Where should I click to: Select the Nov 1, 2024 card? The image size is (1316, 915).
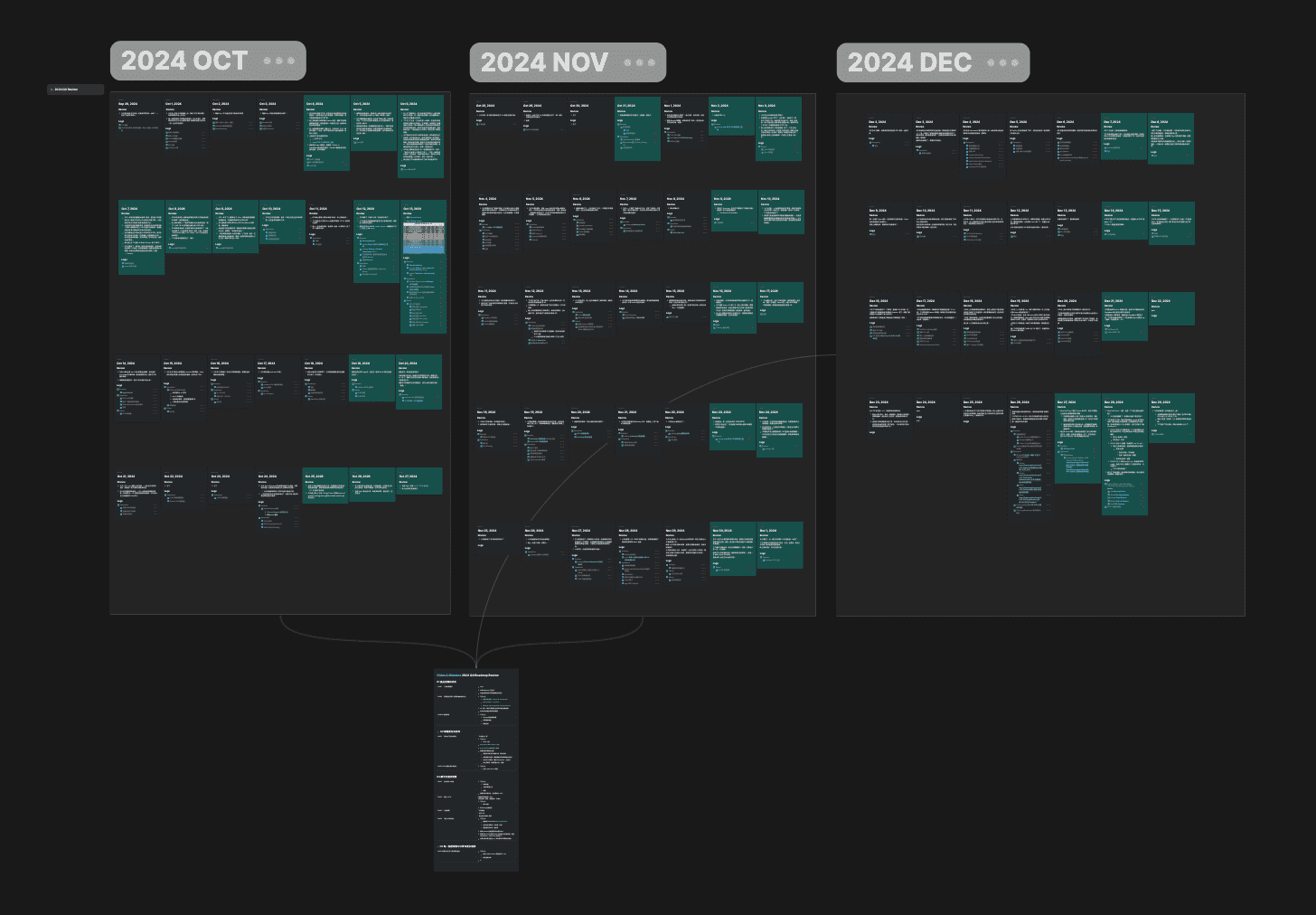pos(685,125)
